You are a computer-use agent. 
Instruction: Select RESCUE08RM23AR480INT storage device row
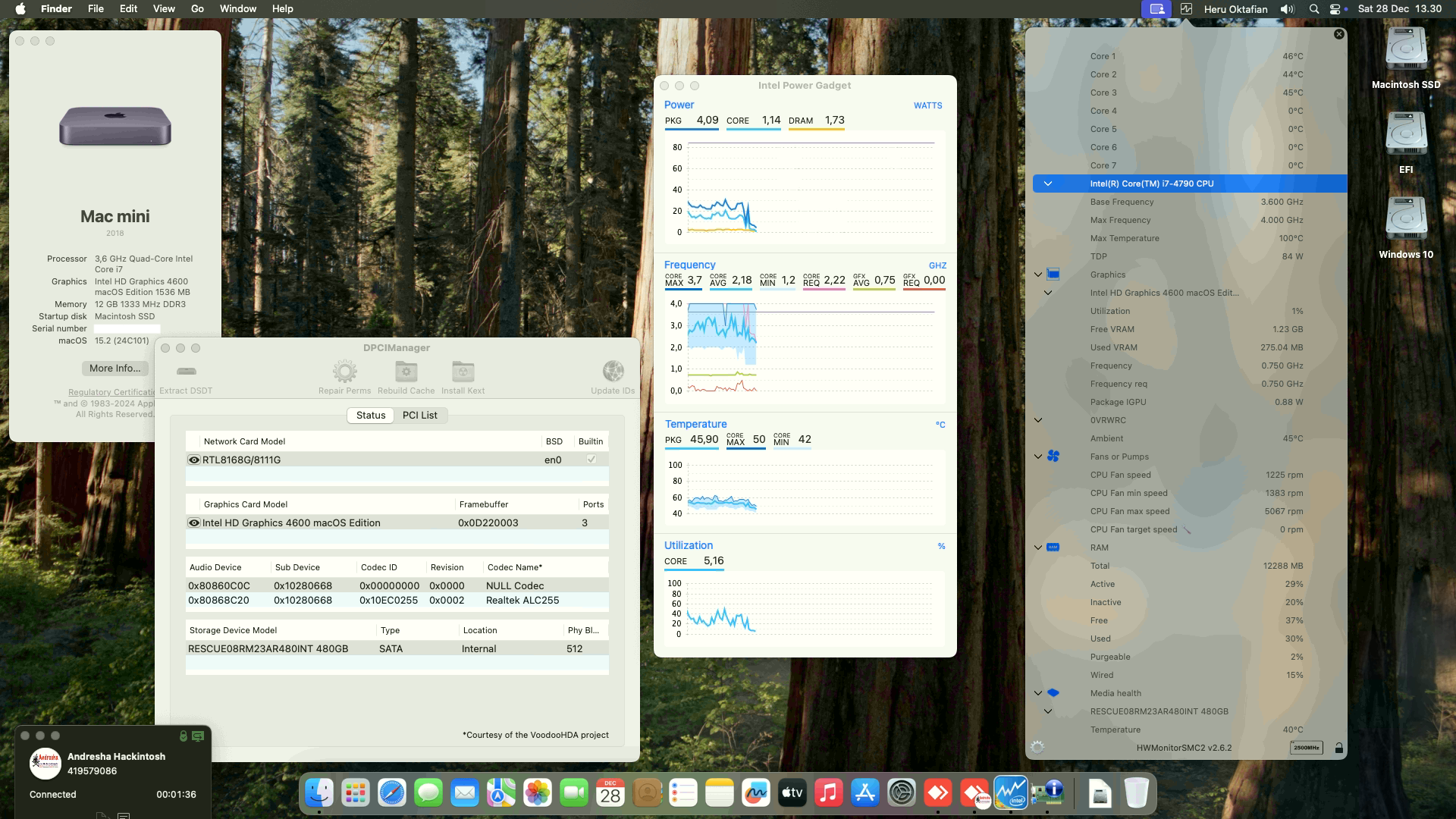point(397,648)
